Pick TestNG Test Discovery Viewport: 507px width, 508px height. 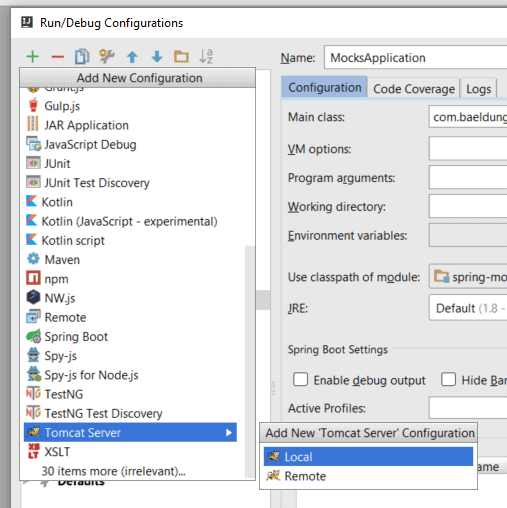130,413
